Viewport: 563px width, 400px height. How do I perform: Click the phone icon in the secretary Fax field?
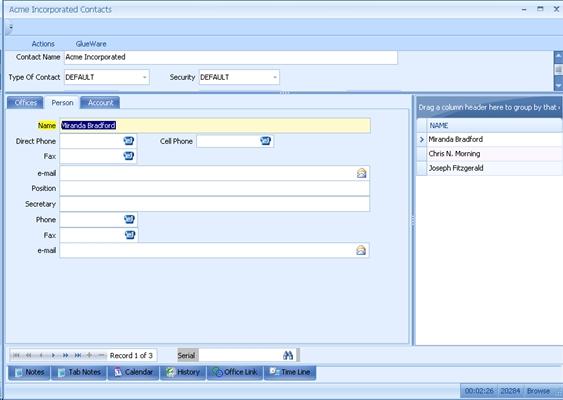click(x=130, y=235)
